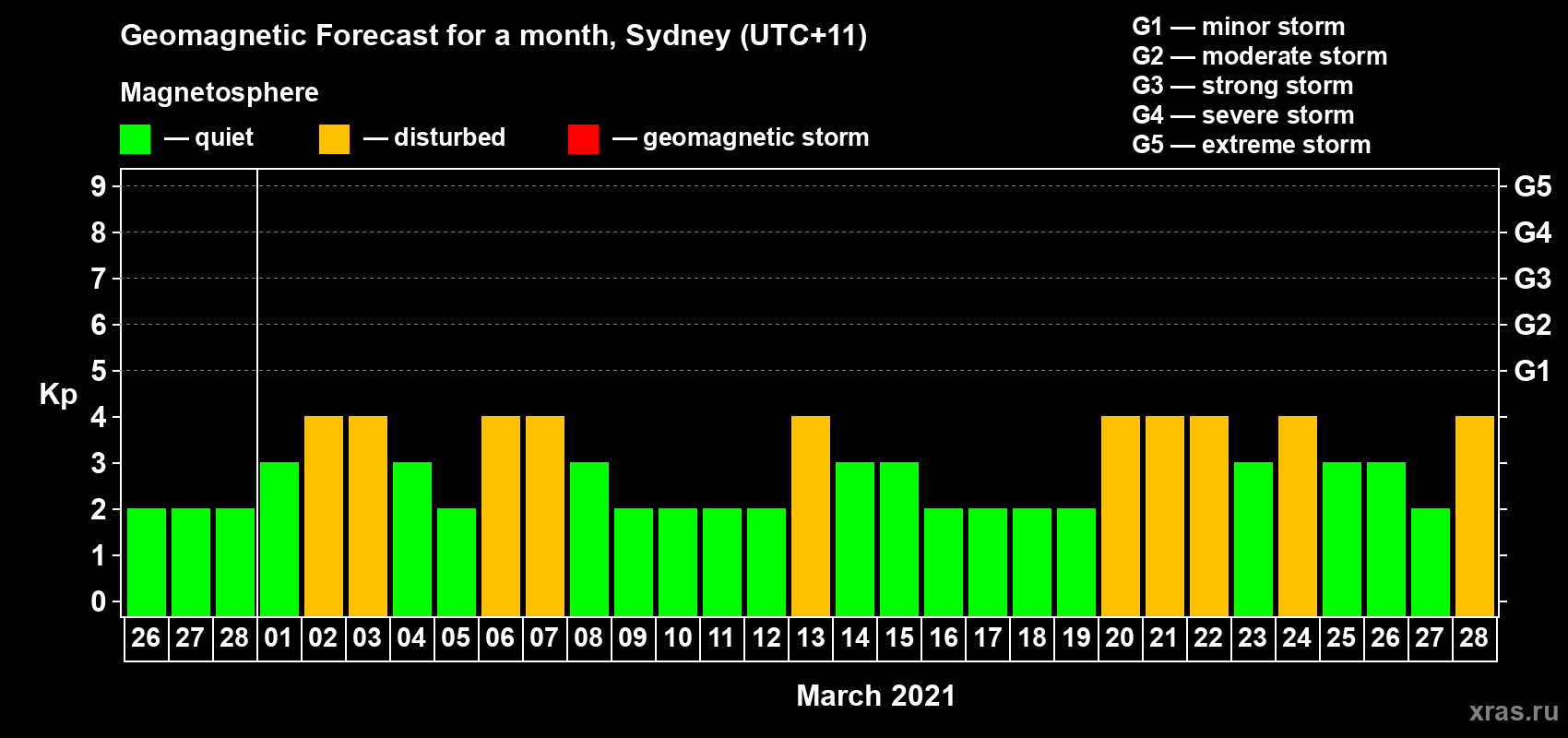The height and width of the screenshot is (738, 1568).
Task: Click date label '11' on the x-axis
Action: click(722, 638)
